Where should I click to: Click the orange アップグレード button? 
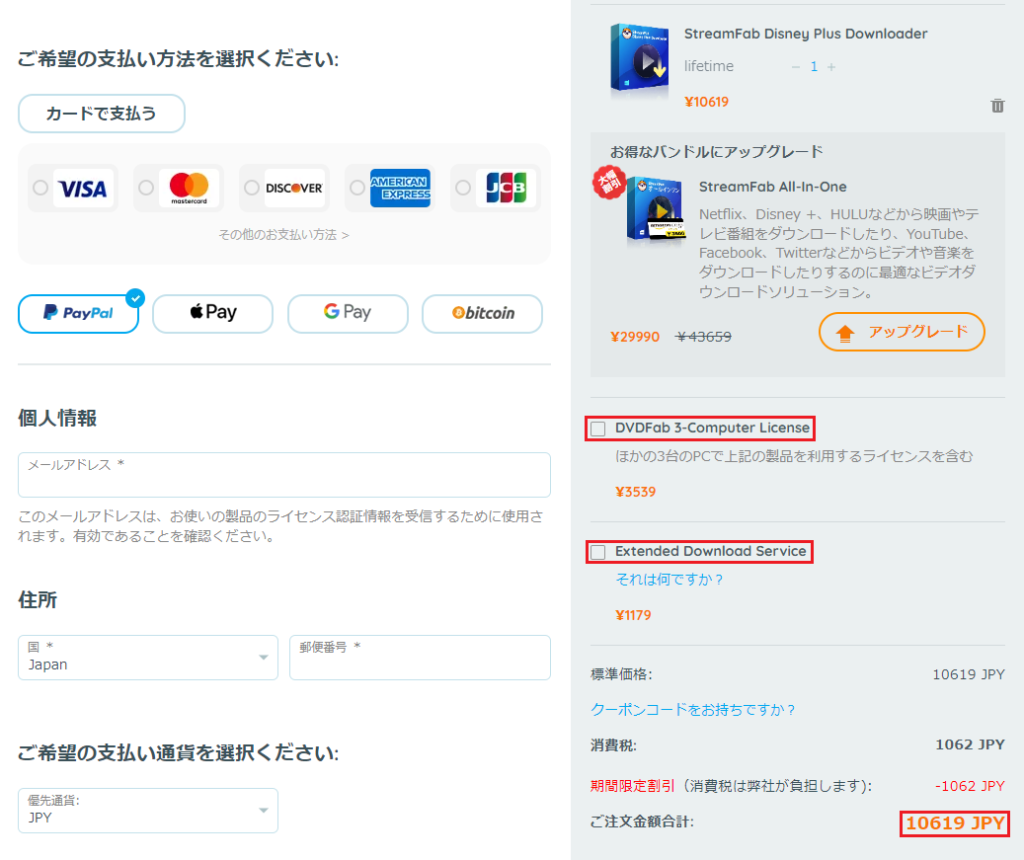pyautogui.click(x=902, y=332)
